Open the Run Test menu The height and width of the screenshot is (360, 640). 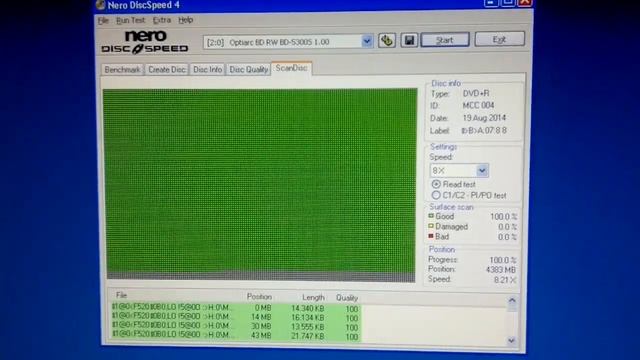(x=130, y=20)
